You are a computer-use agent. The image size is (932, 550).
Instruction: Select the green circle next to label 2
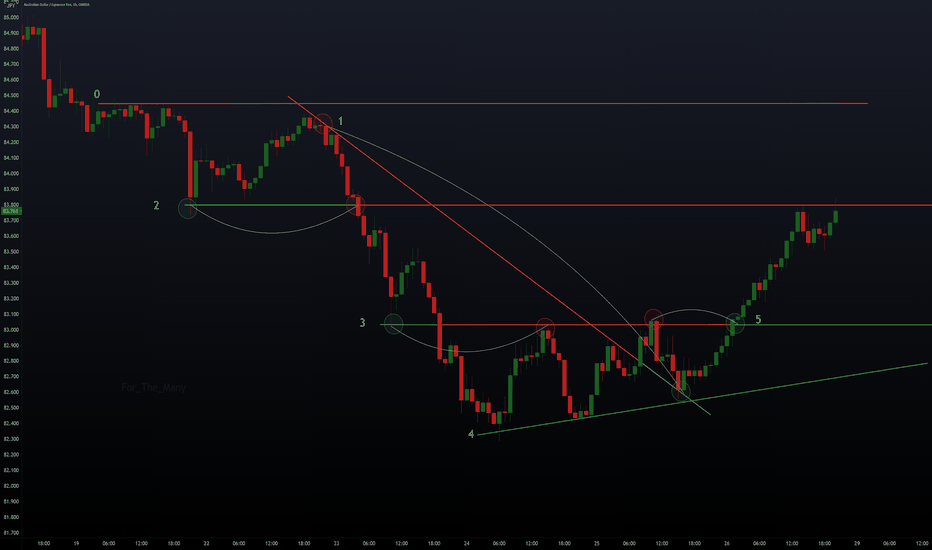(187, 209)
